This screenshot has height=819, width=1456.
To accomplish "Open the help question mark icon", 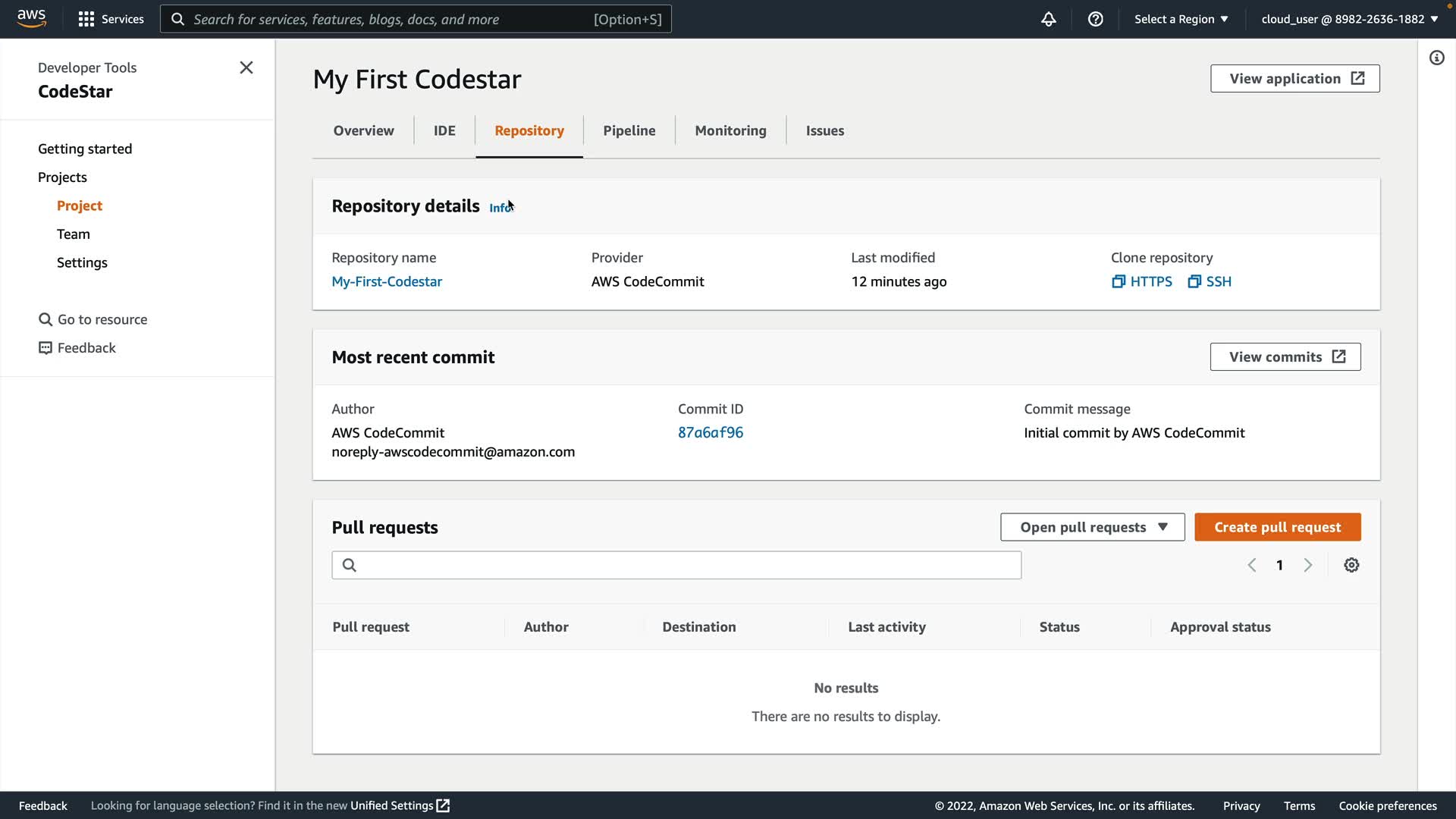I will [1095, 19].
